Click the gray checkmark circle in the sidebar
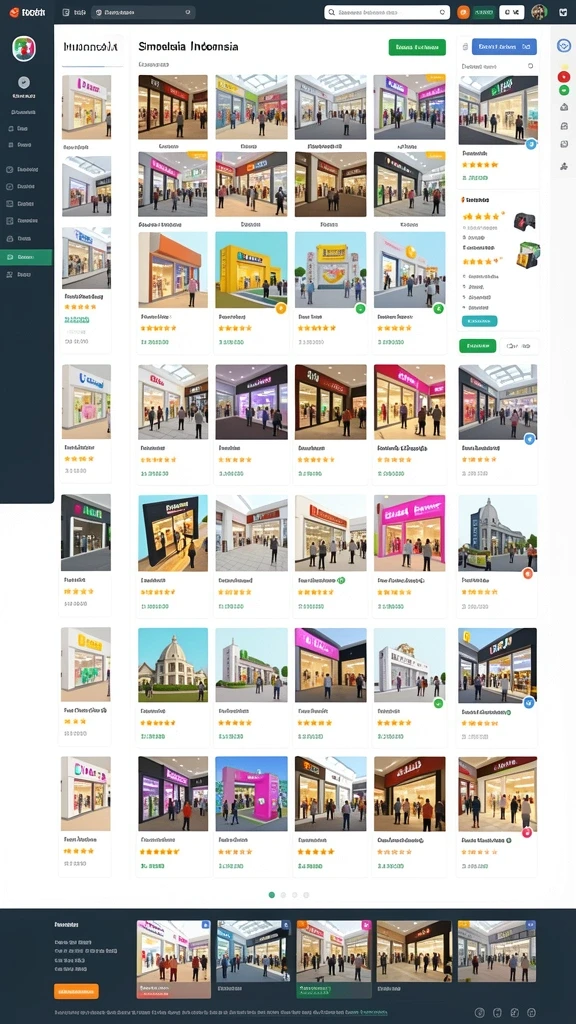 point(24,82)
